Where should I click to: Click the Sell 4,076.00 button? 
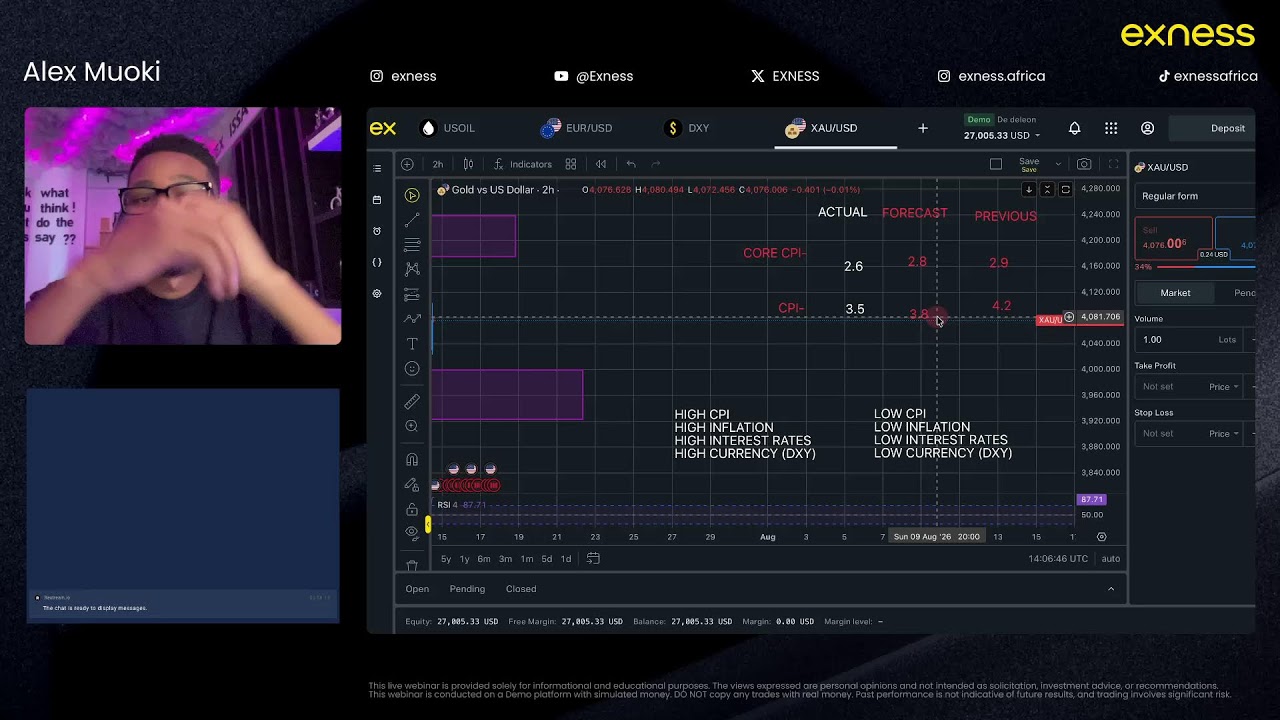(x=1173, y=238)
